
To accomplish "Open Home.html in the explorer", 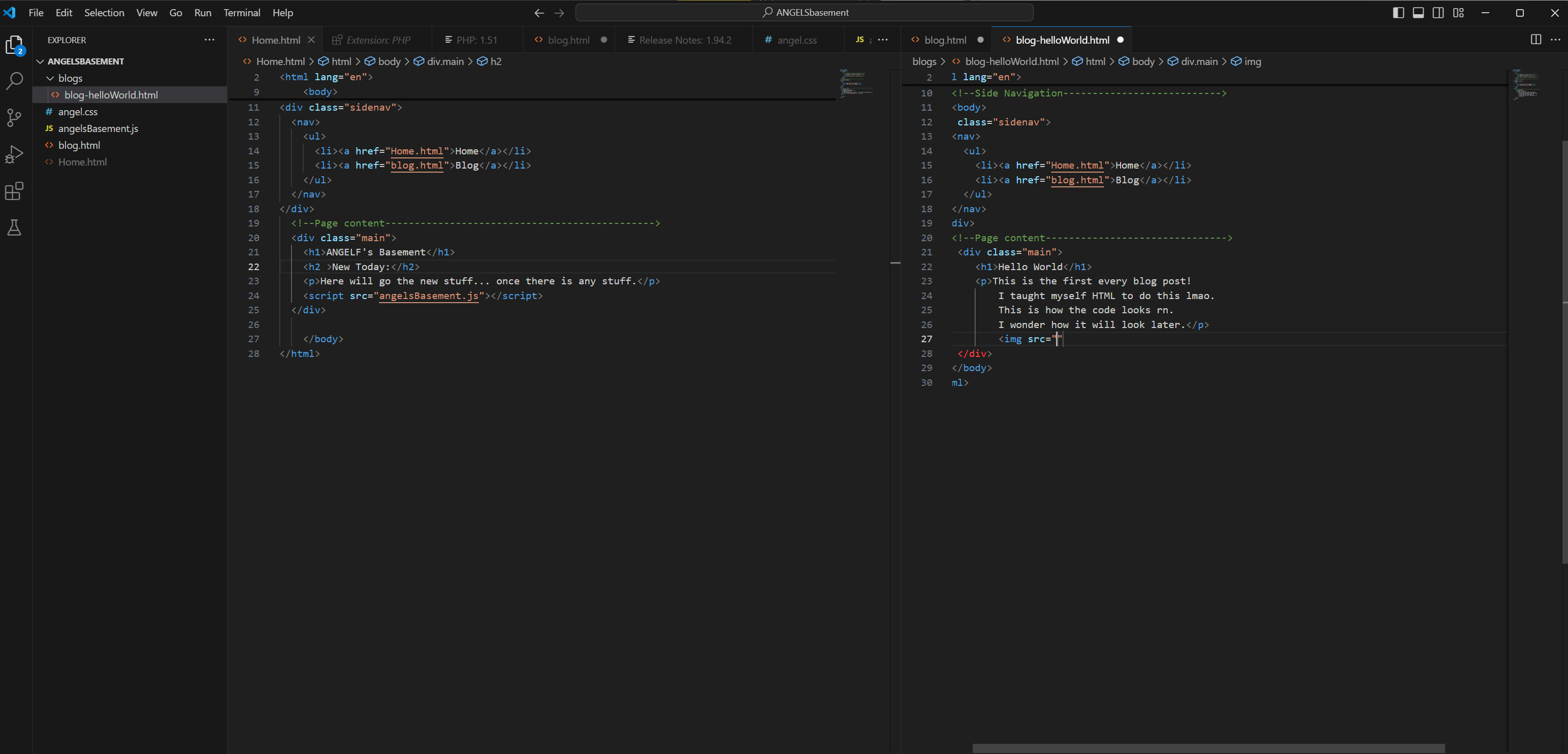I will point(82,162).
